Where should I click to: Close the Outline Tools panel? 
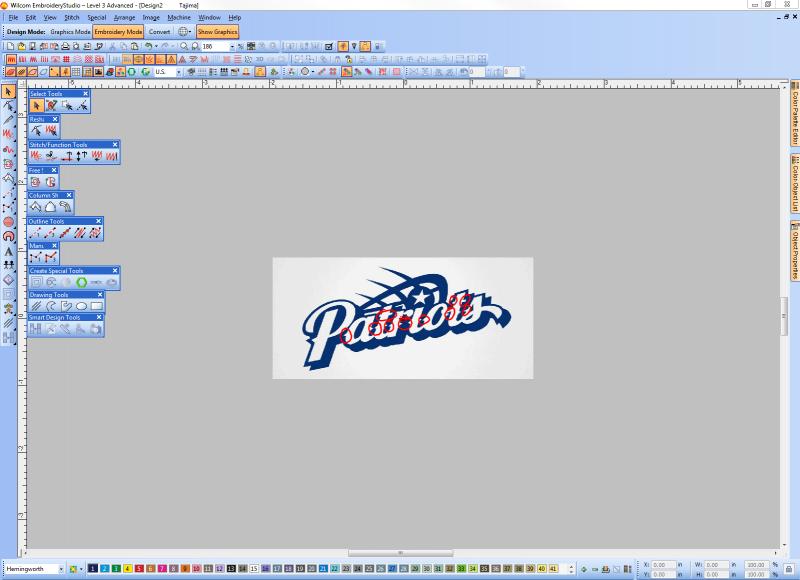[98, 221]
